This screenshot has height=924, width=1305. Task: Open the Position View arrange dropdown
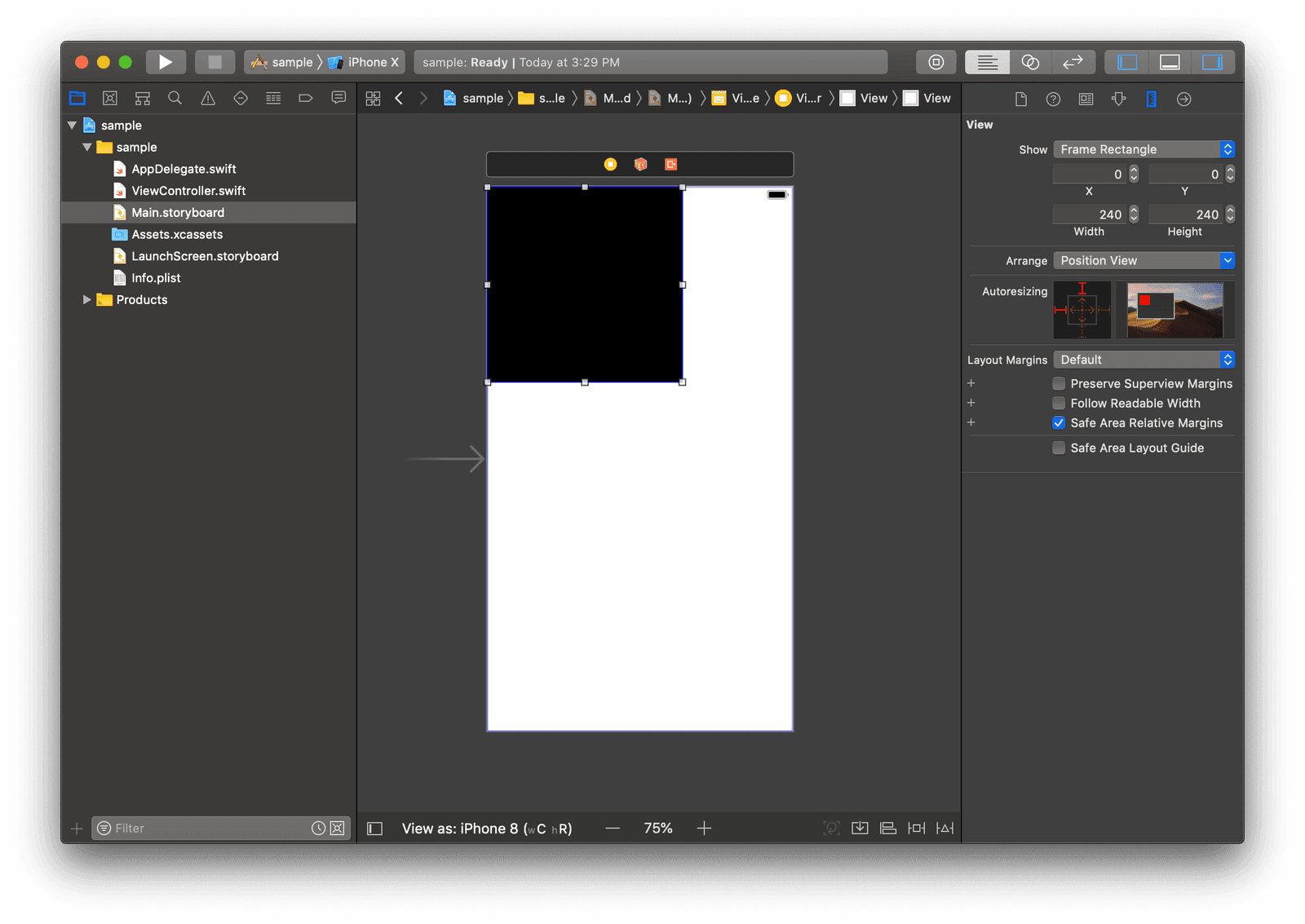1144,260
